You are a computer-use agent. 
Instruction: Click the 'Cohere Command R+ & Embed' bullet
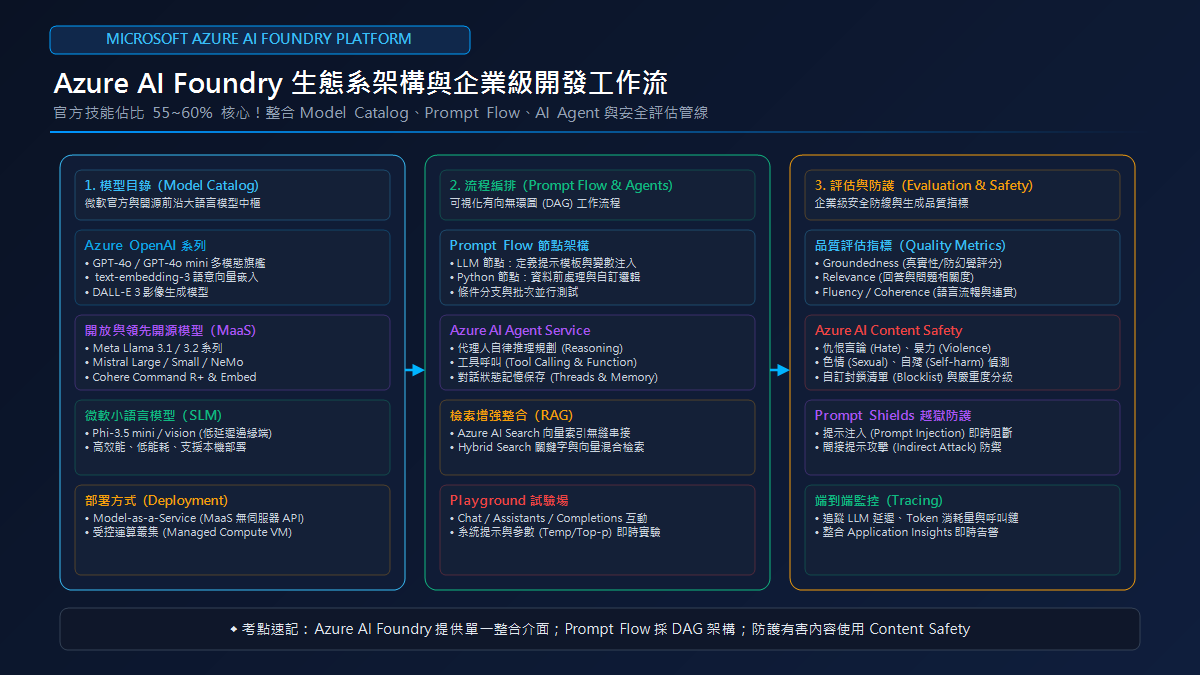[170, 377]
